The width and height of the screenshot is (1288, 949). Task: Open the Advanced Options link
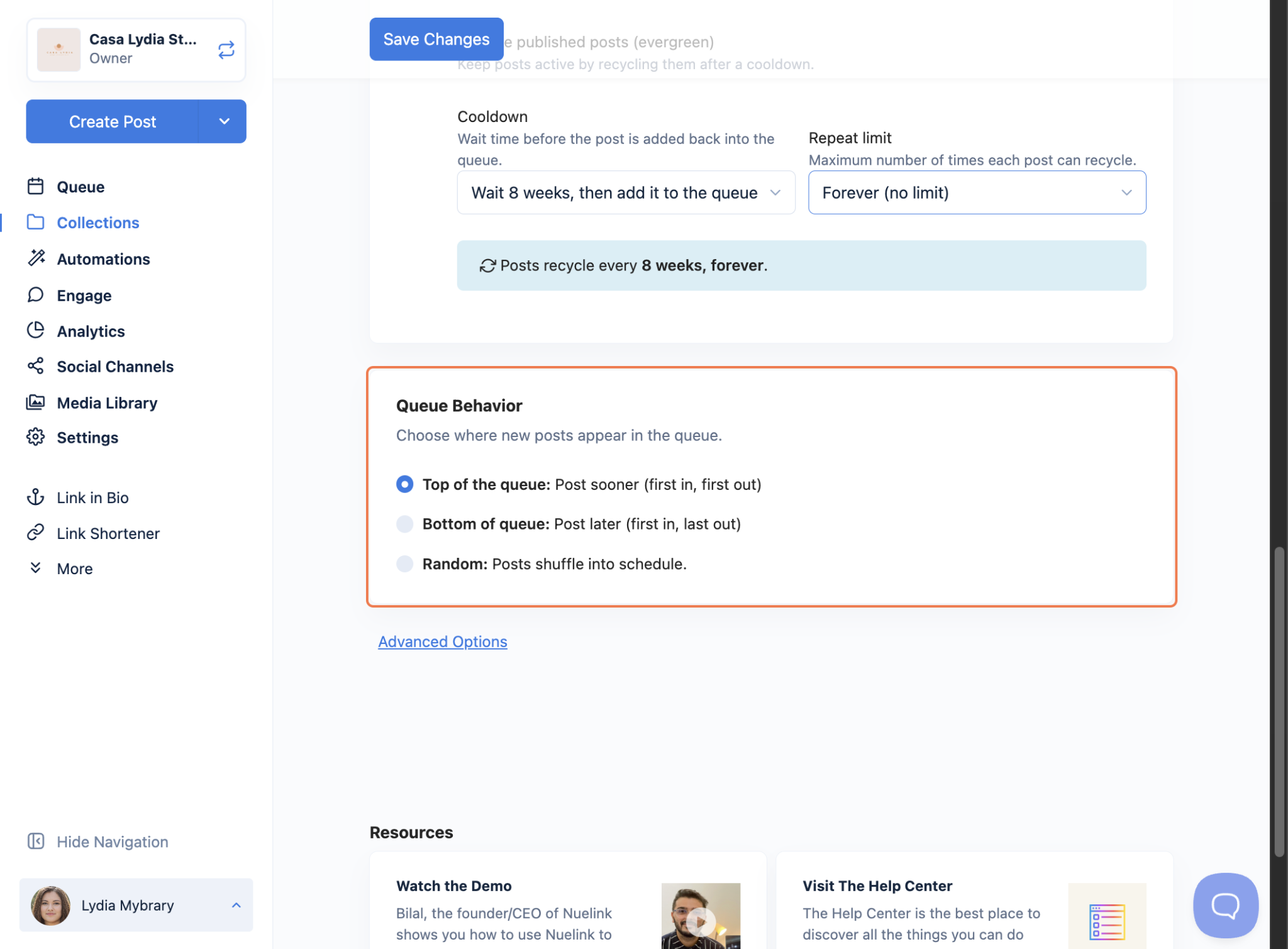pyautogui.click(x=442, y=641)
